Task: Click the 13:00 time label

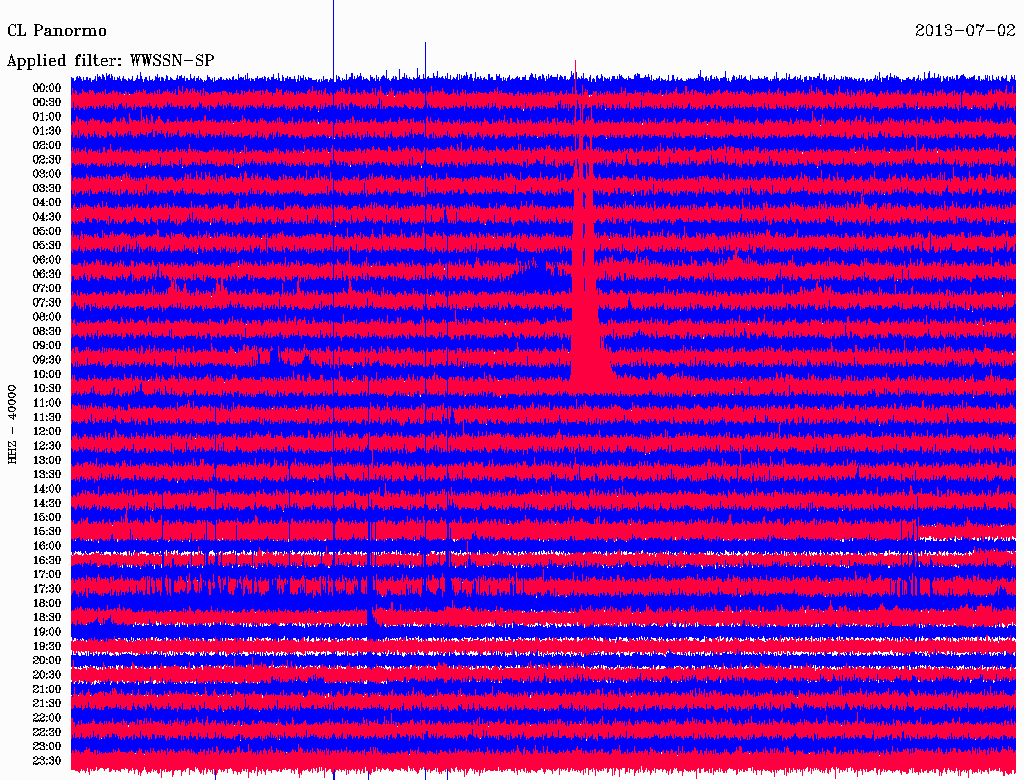Action: (x=46, y=460)
